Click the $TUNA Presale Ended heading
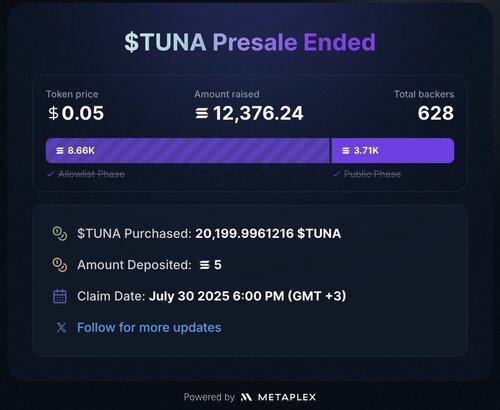 250,42
